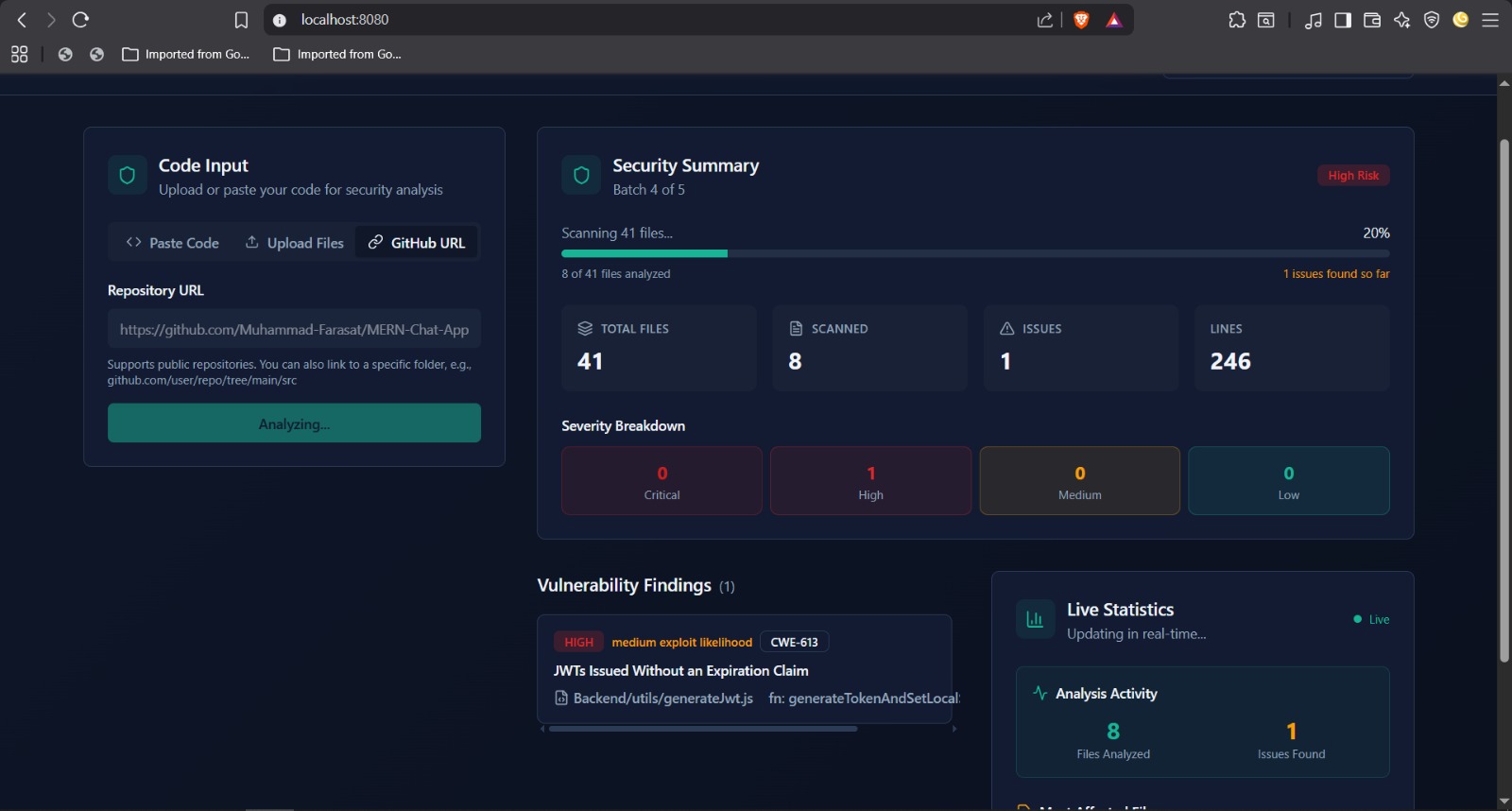
Task: Open Brave Wallet icon
Action: coord(1372,20)
